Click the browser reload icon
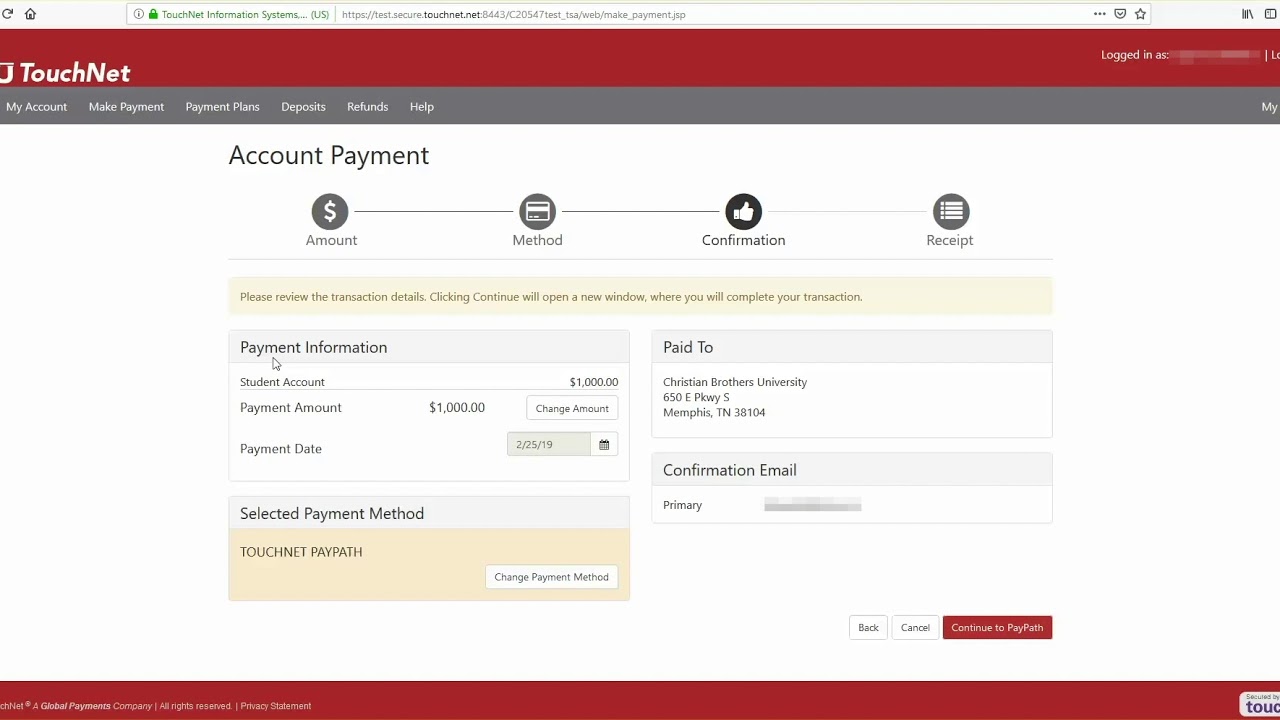Viewport: 1280px width, 720px height. pos(8,14)
